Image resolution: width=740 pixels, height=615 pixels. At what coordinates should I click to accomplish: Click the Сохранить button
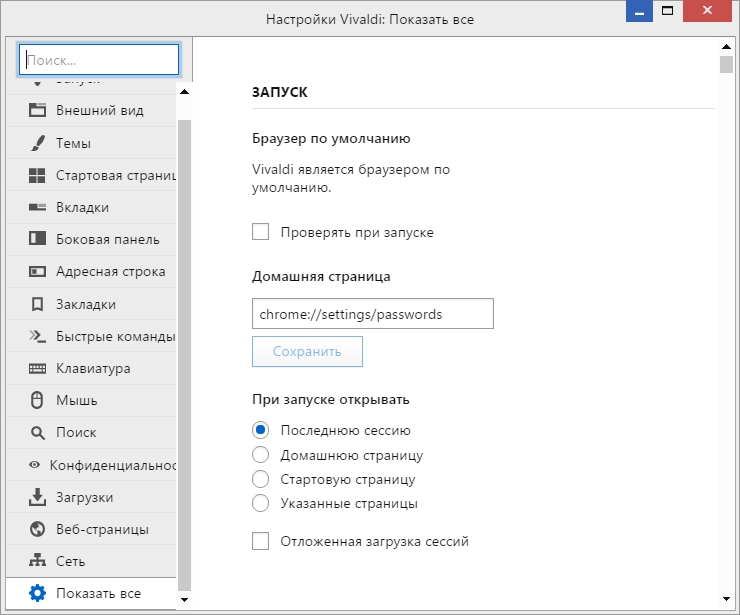[x=307, y=351]
